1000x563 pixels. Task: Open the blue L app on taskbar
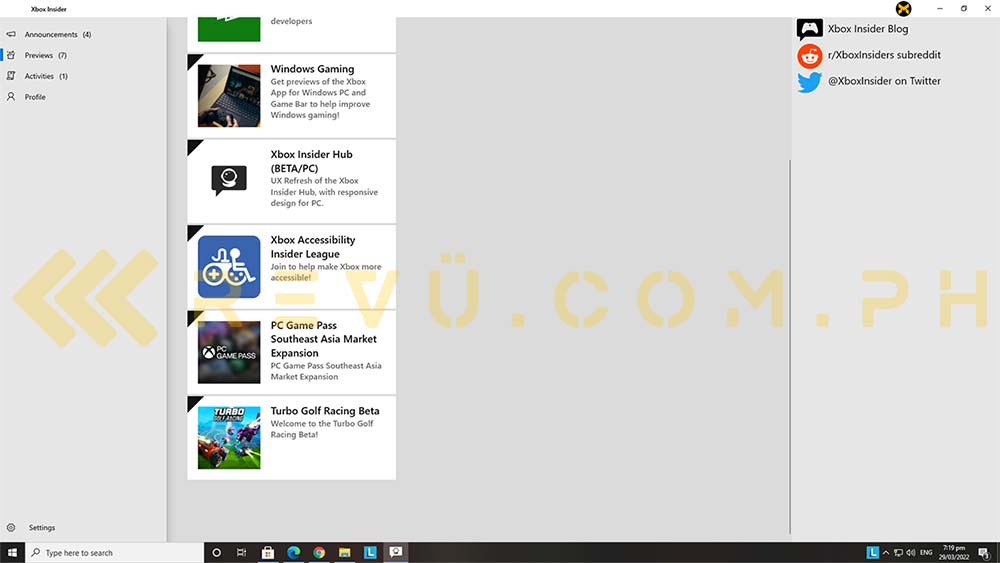tap(370, 552)
